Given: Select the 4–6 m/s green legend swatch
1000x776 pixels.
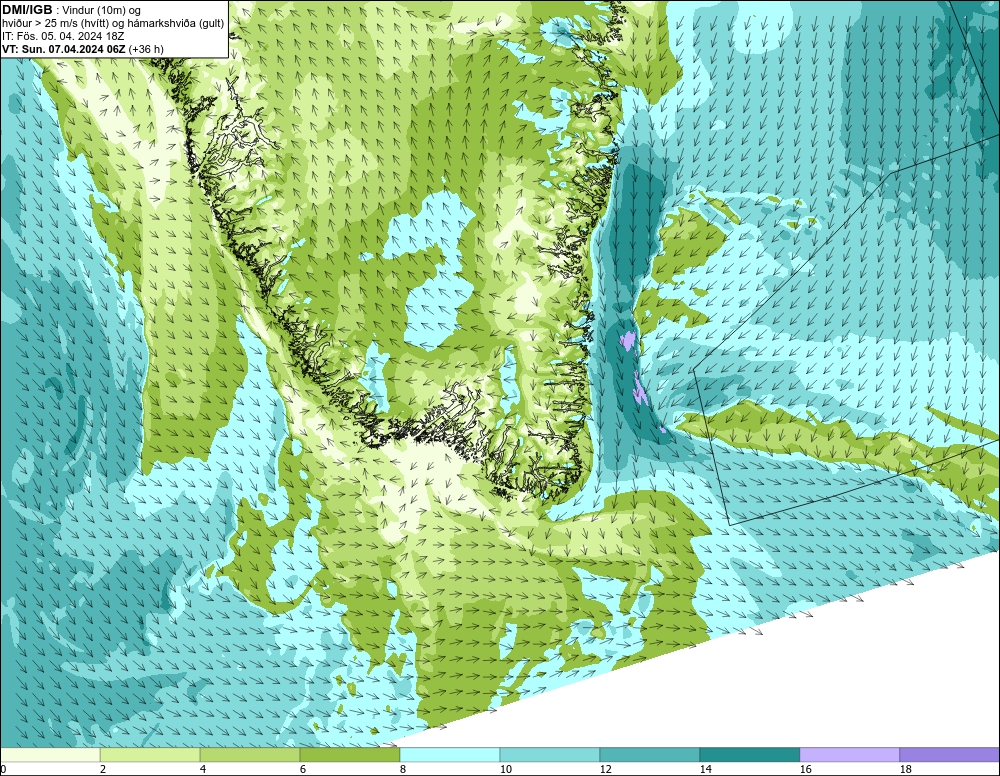Looking at the screenshot, I should (250, 755).
